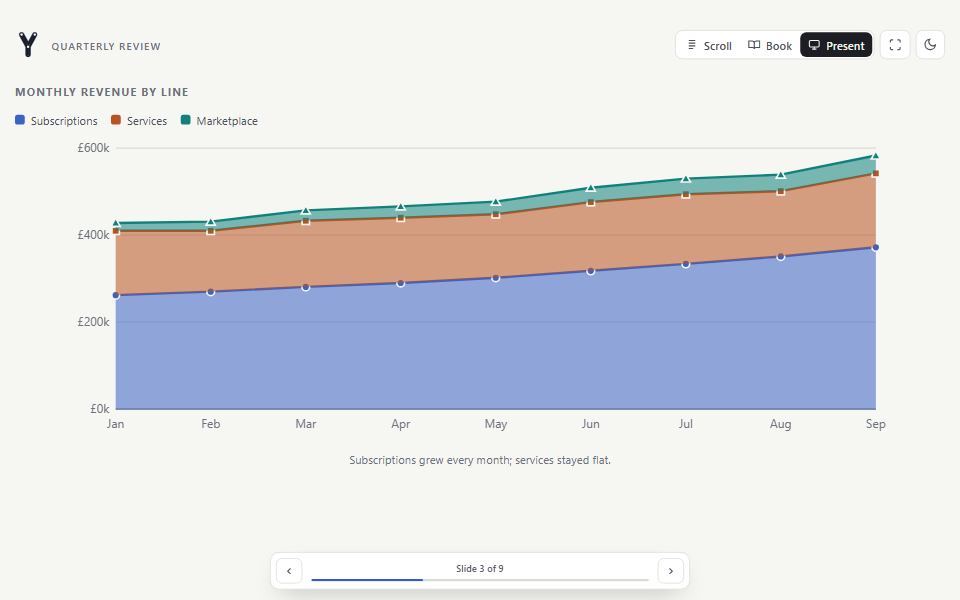
Task: Switch to Scroll view
Action: 709,45
